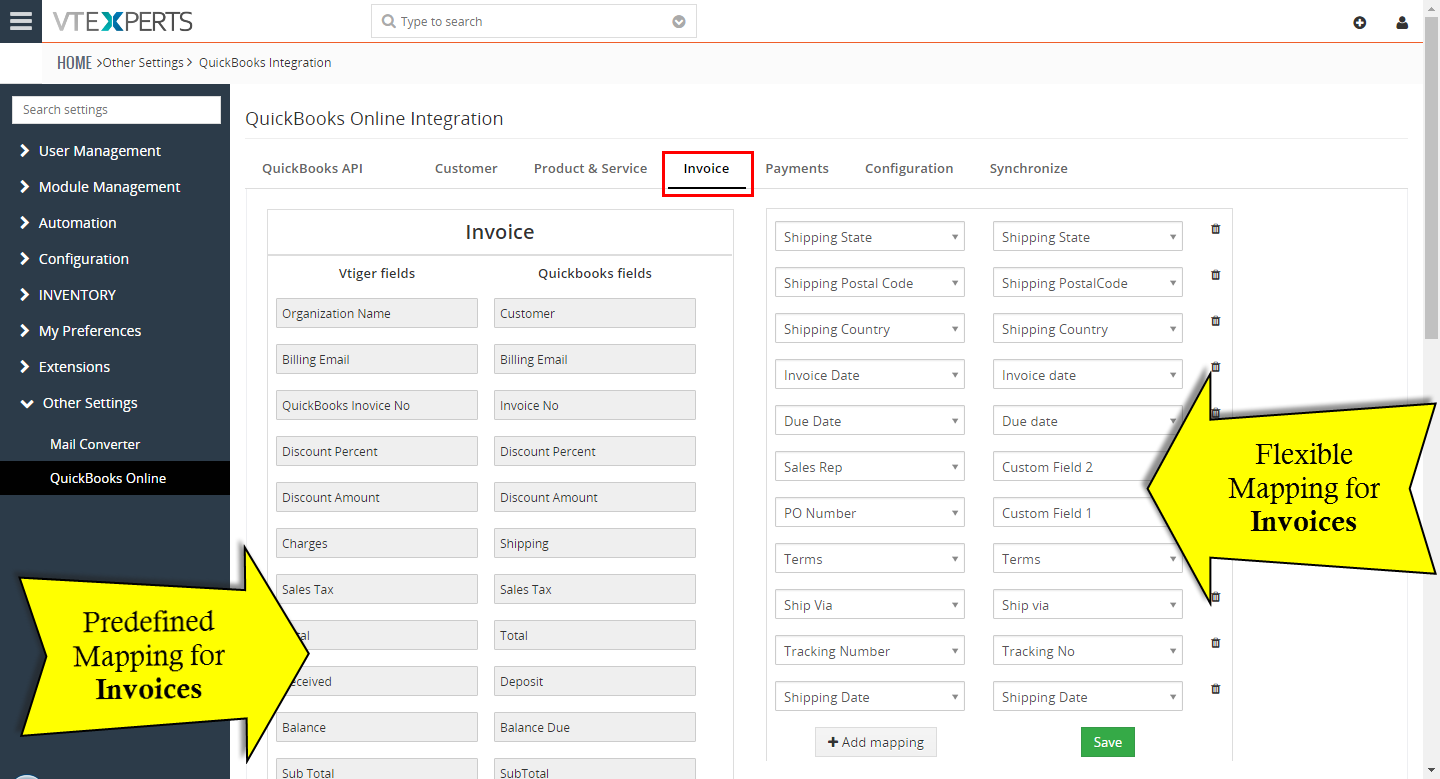Click Organization Name predefined field
Viewport: 1440px width, 779px height.
pos(377,313)
